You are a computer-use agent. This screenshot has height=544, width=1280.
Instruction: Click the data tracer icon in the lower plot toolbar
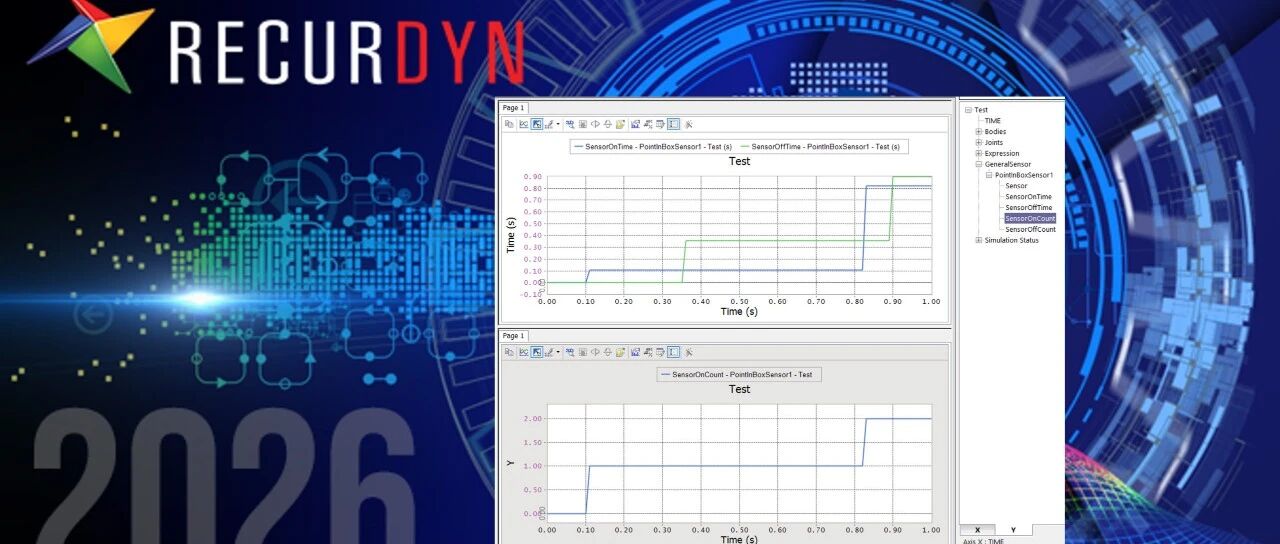(x=648, y=352)
